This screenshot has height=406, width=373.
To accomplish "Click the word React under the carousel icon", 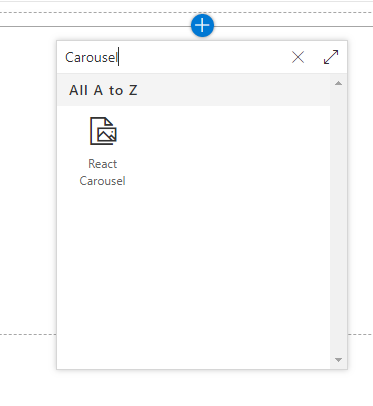I will [x=103, y=164].
